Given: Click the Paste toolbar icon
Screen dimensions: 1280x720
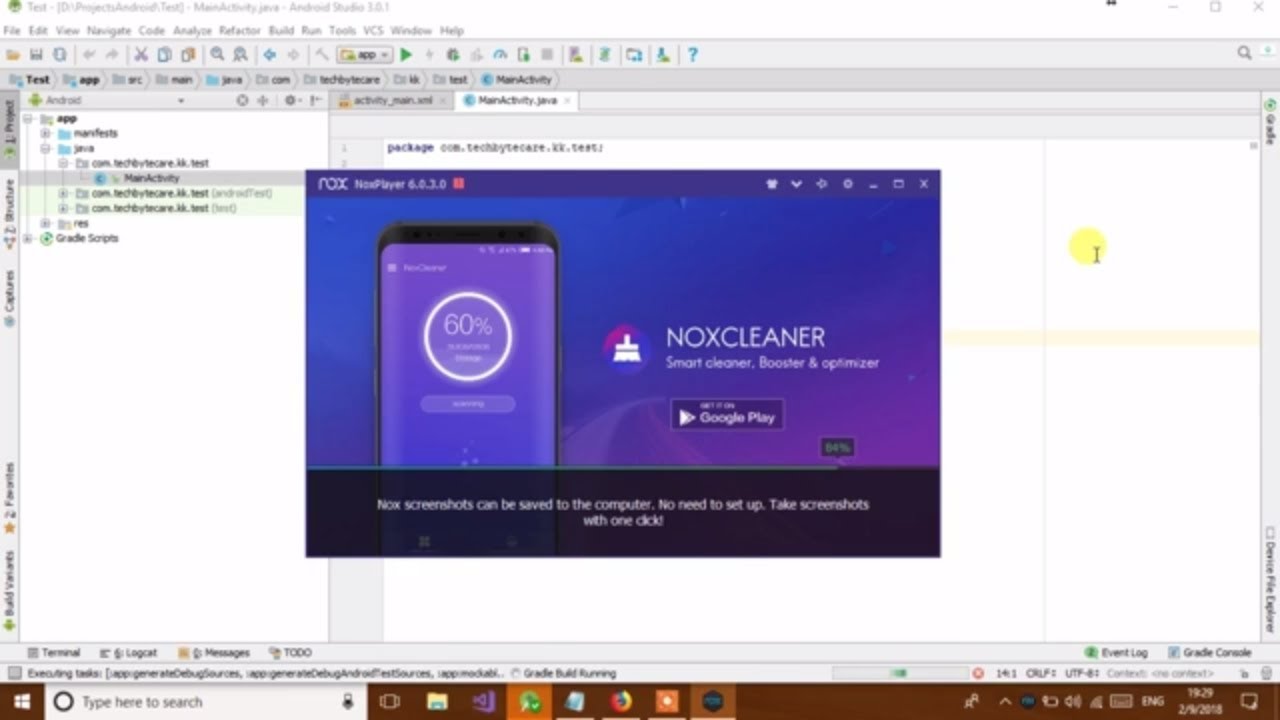Looking at the screenshot, I should pos(187,55).
